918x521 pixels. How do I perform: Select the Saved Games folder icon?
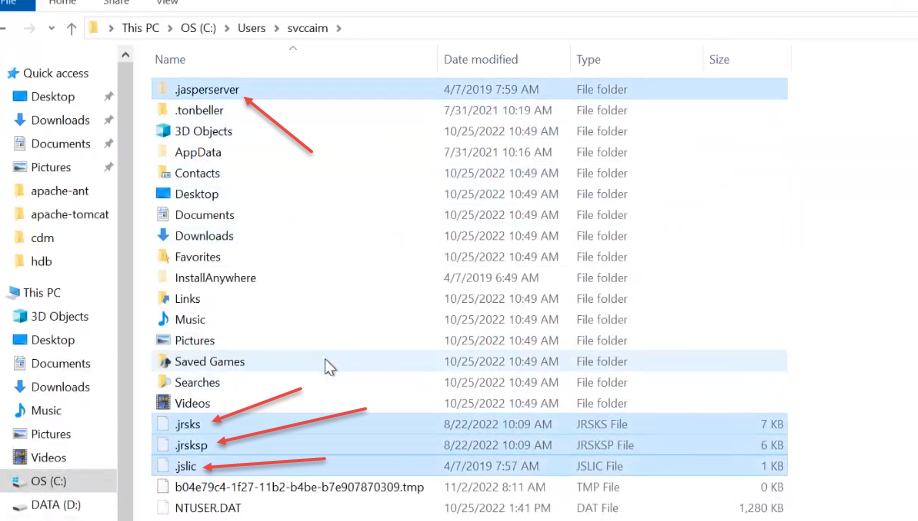(163, 362)
